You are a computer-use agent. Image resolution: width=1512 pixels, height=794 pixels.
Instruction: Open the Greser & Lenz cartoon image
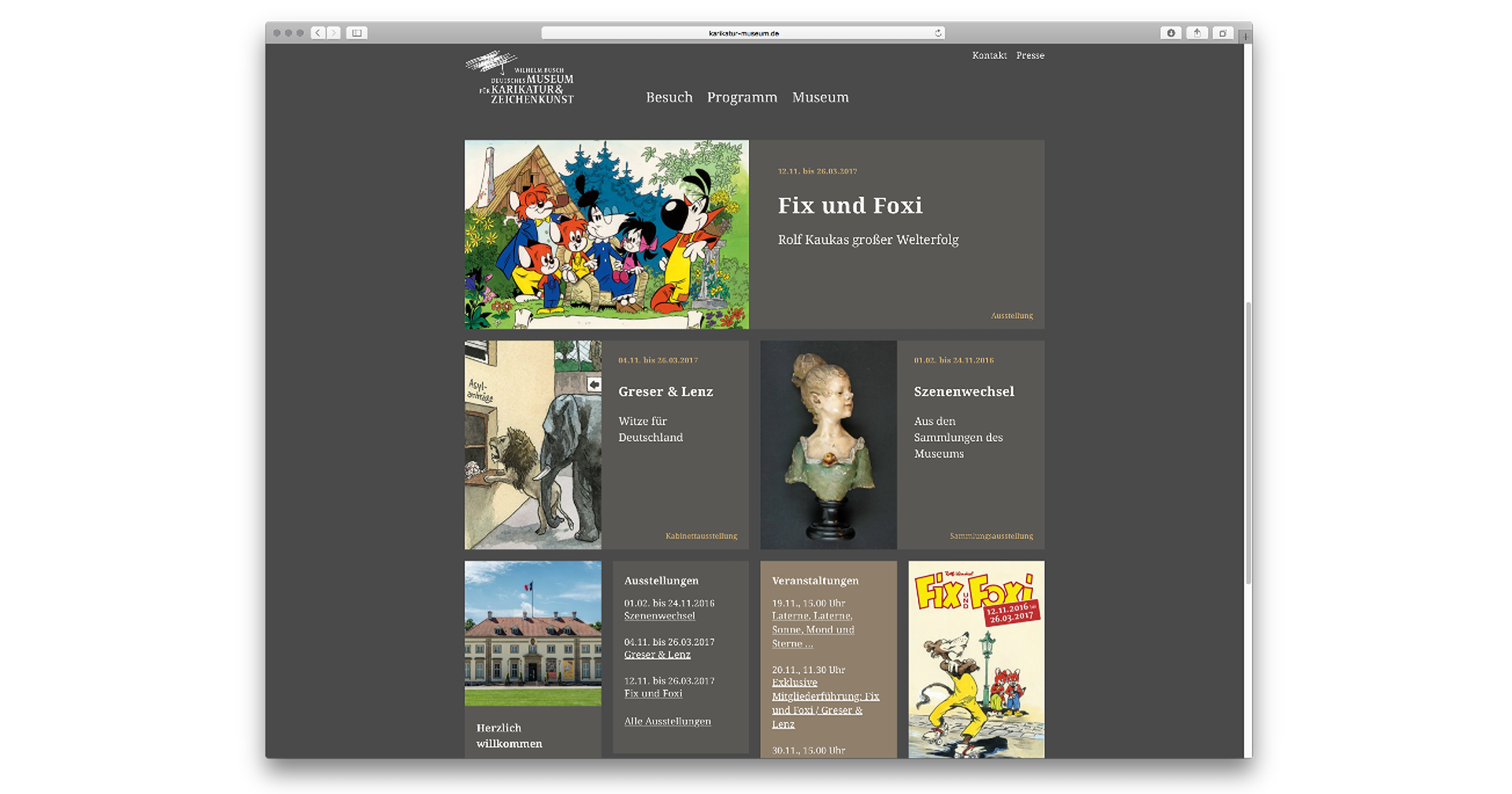click(x=533, y=445)
